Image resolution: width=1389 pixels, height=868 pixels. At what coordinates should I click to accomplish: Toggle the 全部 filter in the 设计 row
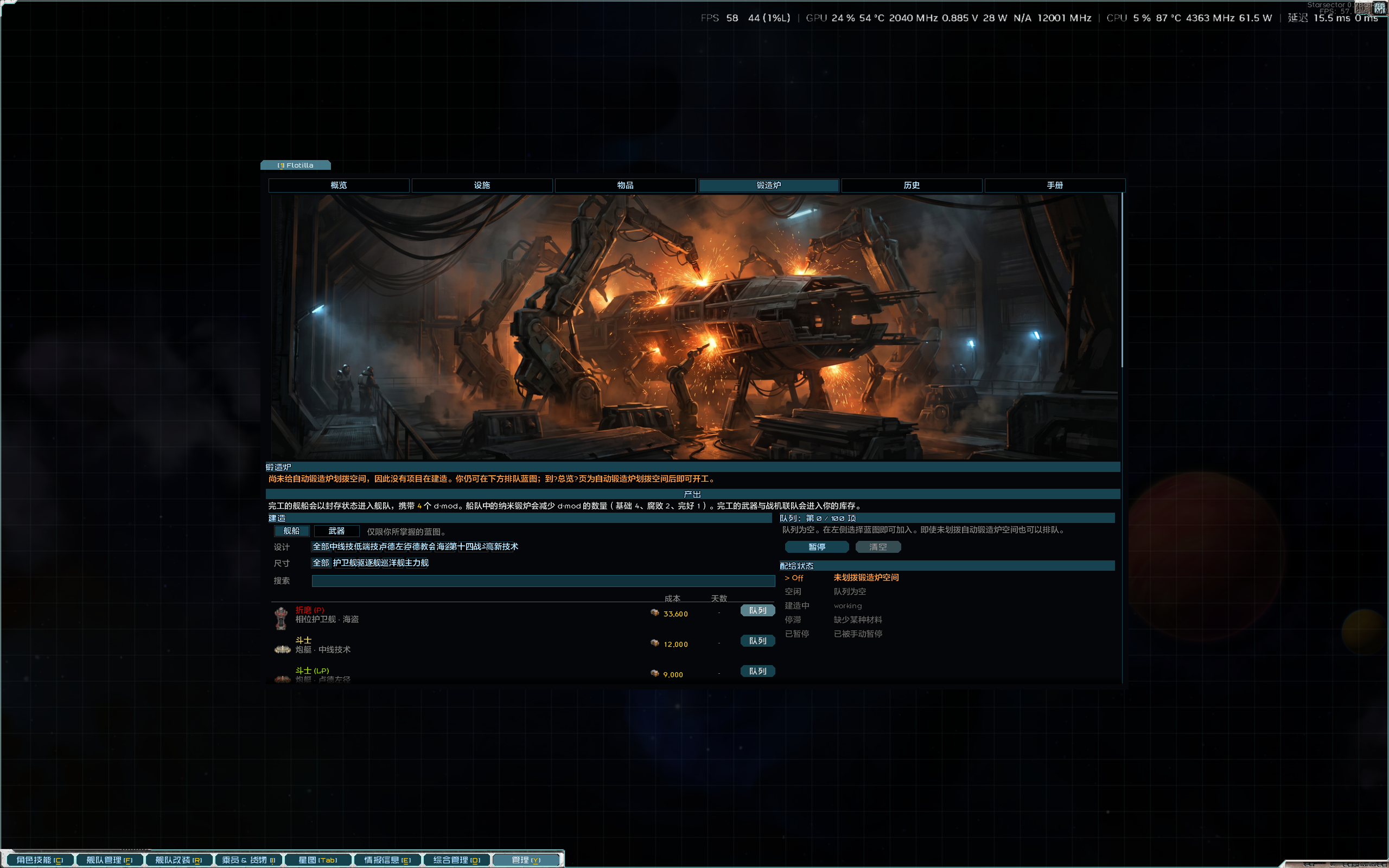320,546
